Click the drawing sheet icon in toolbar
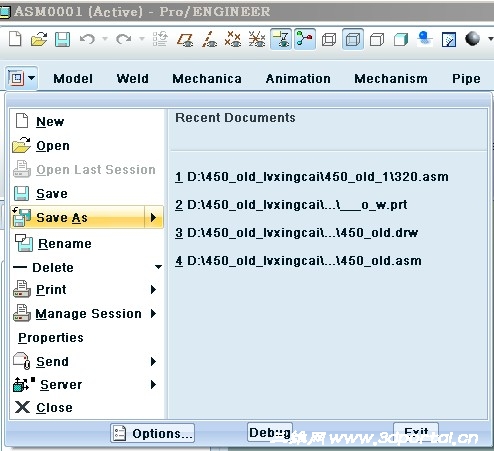This screenshot has width=494, height=451. 449,40
